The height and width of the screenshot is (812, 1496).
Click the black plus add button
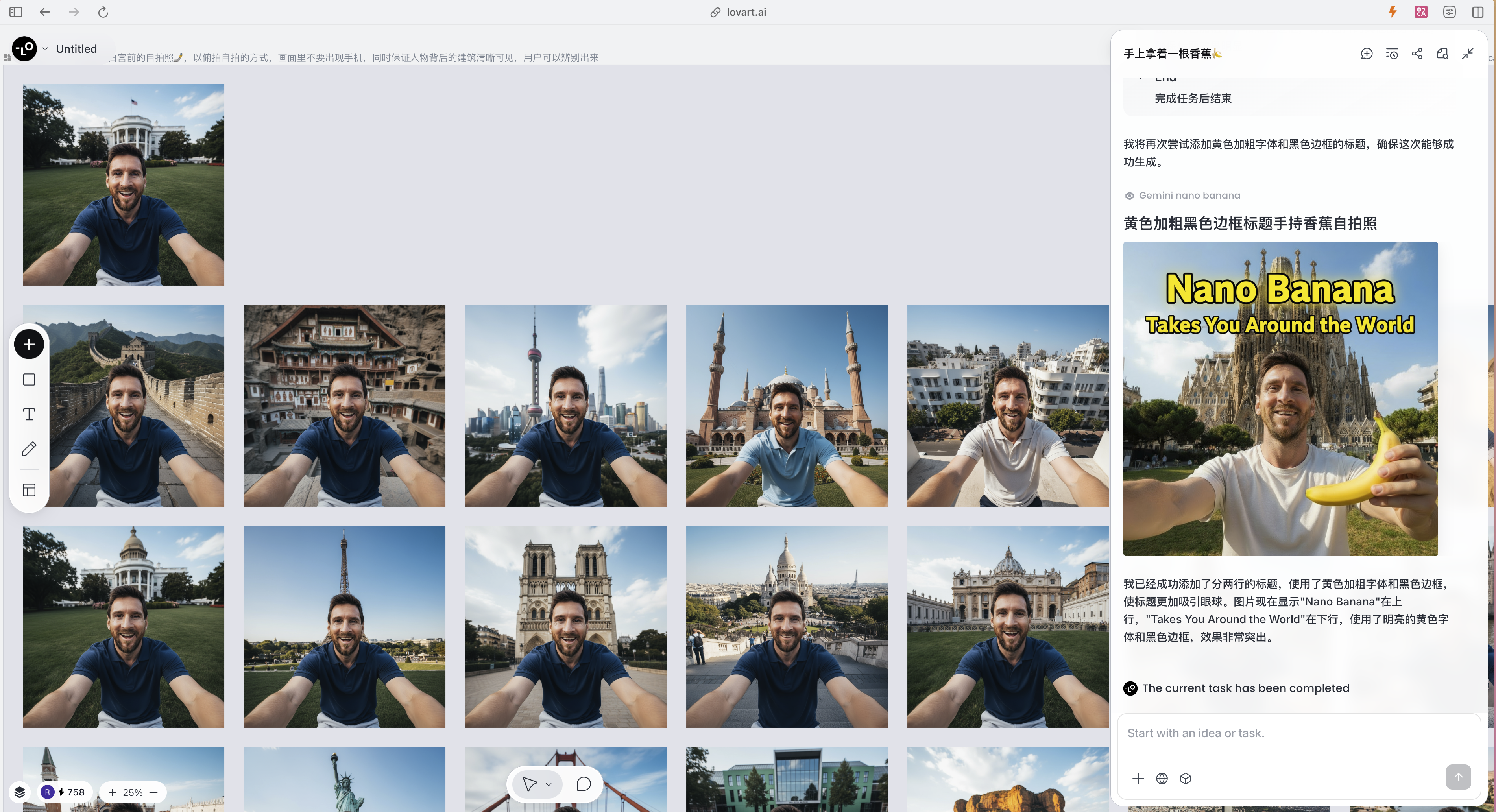pos(29,345)
